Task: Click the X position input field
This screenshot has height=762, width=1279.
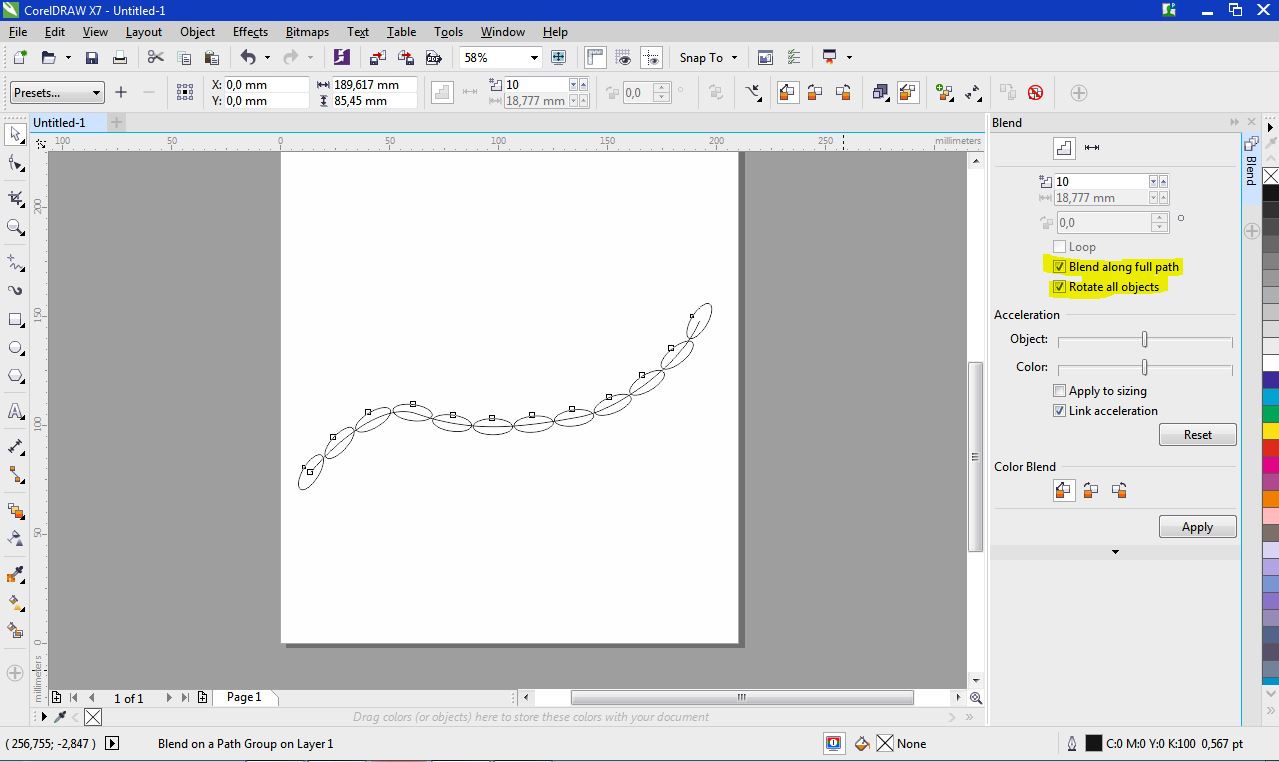Action: pos(265,85)
